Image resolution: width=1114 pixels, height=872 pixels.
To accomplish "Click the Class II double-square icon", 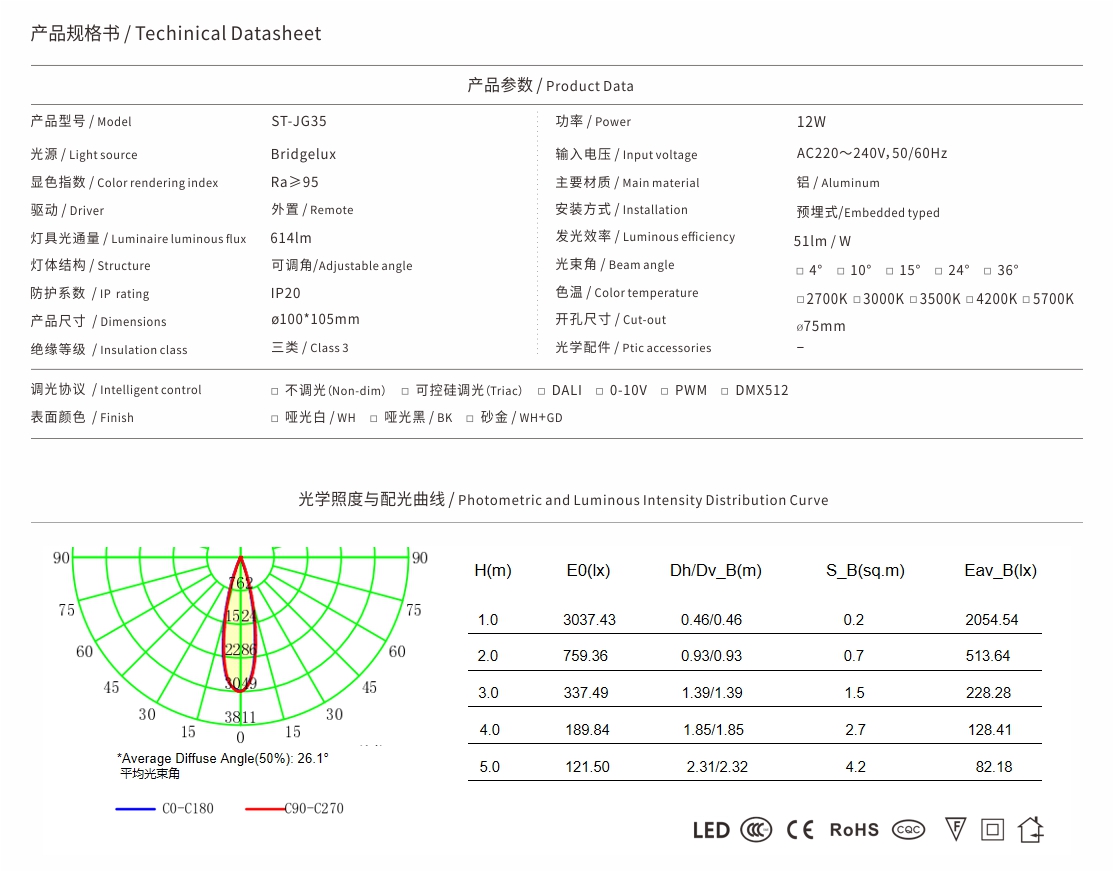I will [993, 829].
